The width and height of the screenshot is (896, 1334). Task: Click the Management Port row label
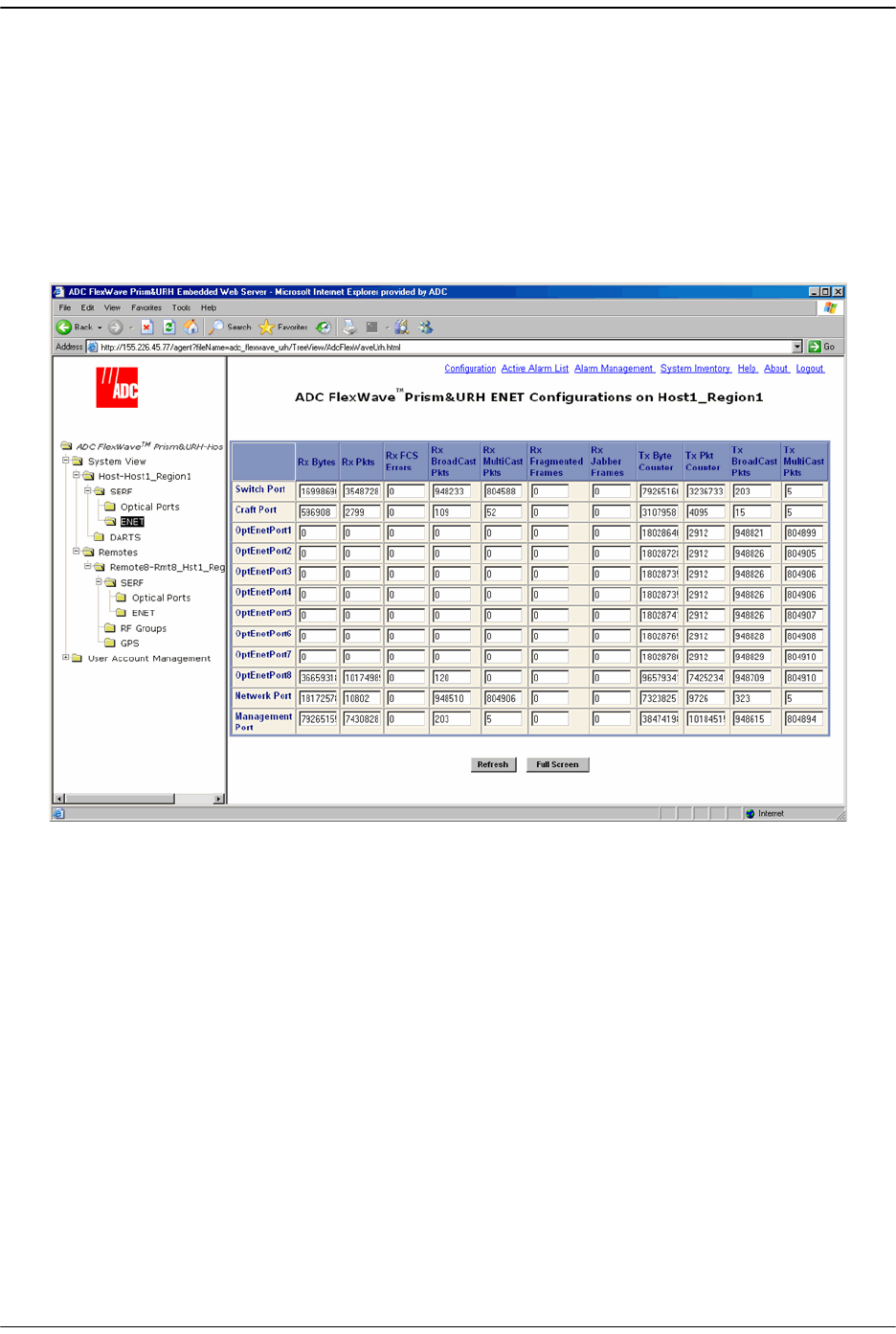263,722
